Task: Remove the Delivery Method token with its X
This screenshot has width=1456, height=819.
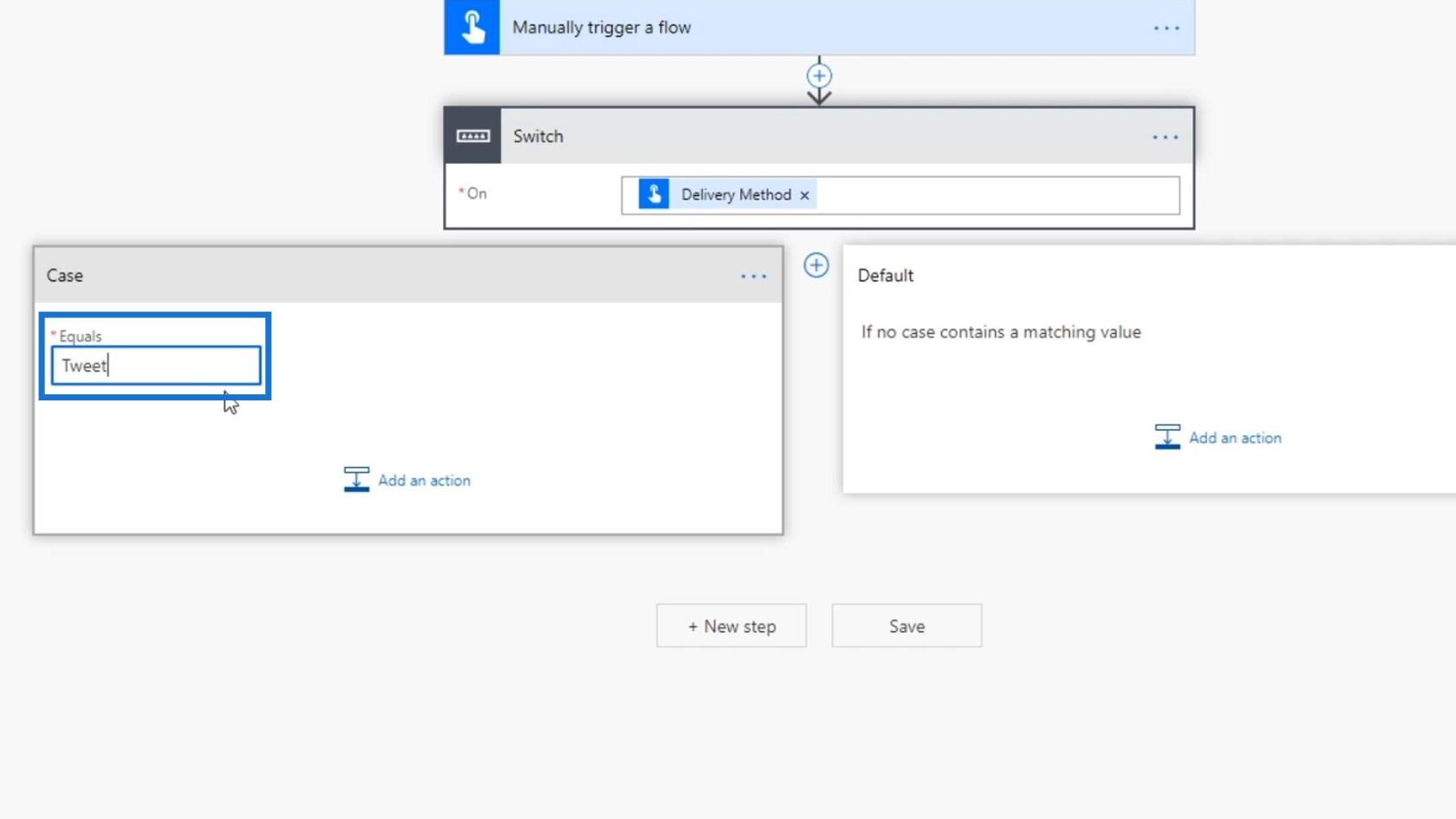Action: (x=804, y=195)
